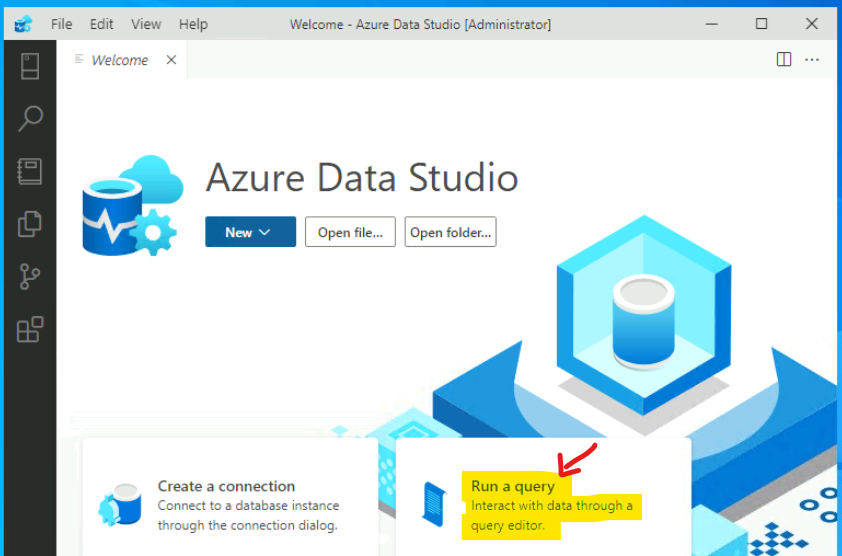
Task: Click the text 'Connect to a database instance'
Action: click(x=248, y=506)
